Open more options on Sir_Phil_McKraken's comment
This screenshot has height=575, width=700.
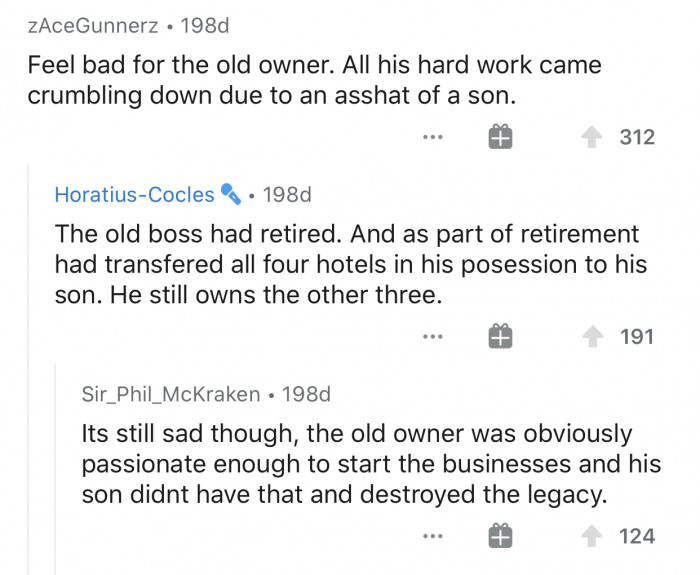pos(433,536)
